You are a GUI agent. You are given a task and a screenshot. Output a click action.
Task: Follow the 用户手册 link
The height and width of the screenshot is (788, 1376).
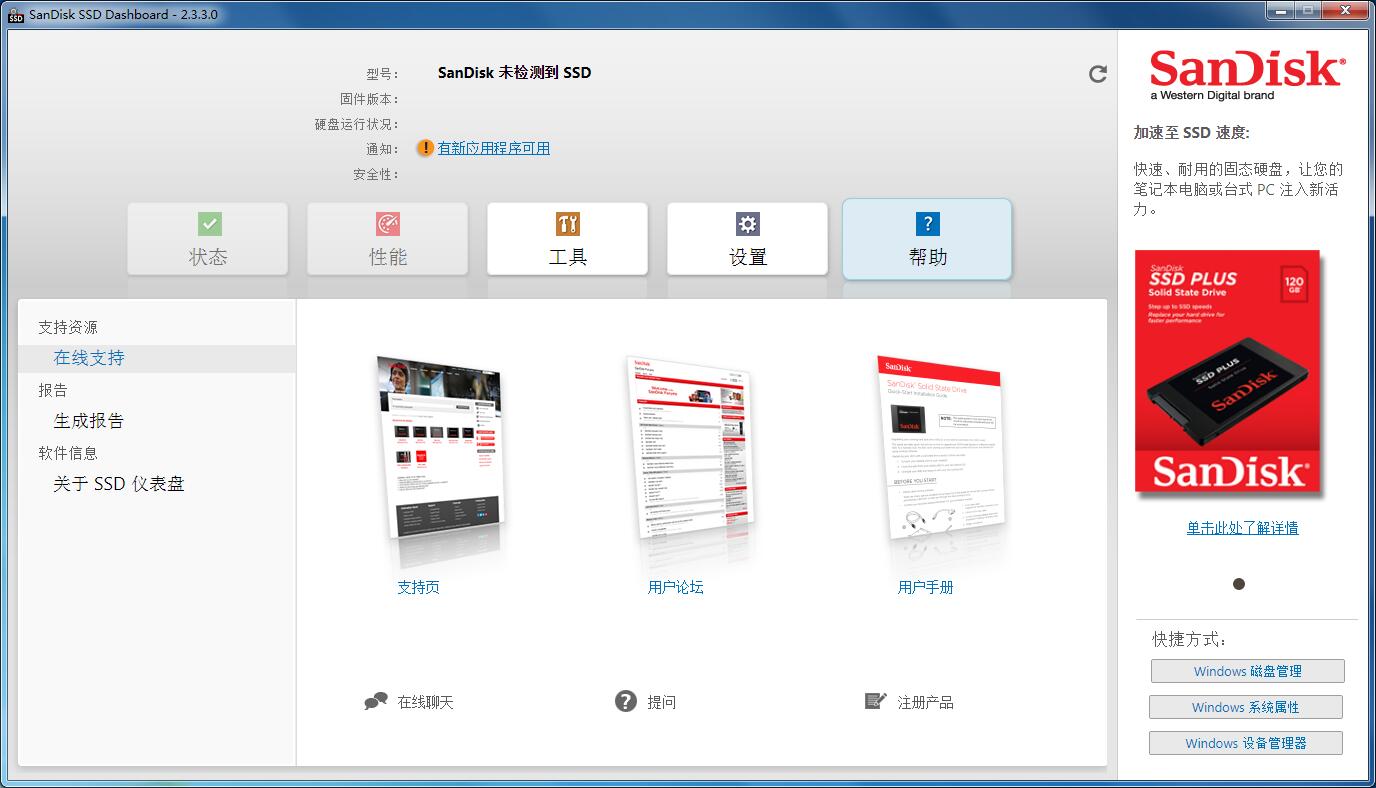[x=926, y=587]
